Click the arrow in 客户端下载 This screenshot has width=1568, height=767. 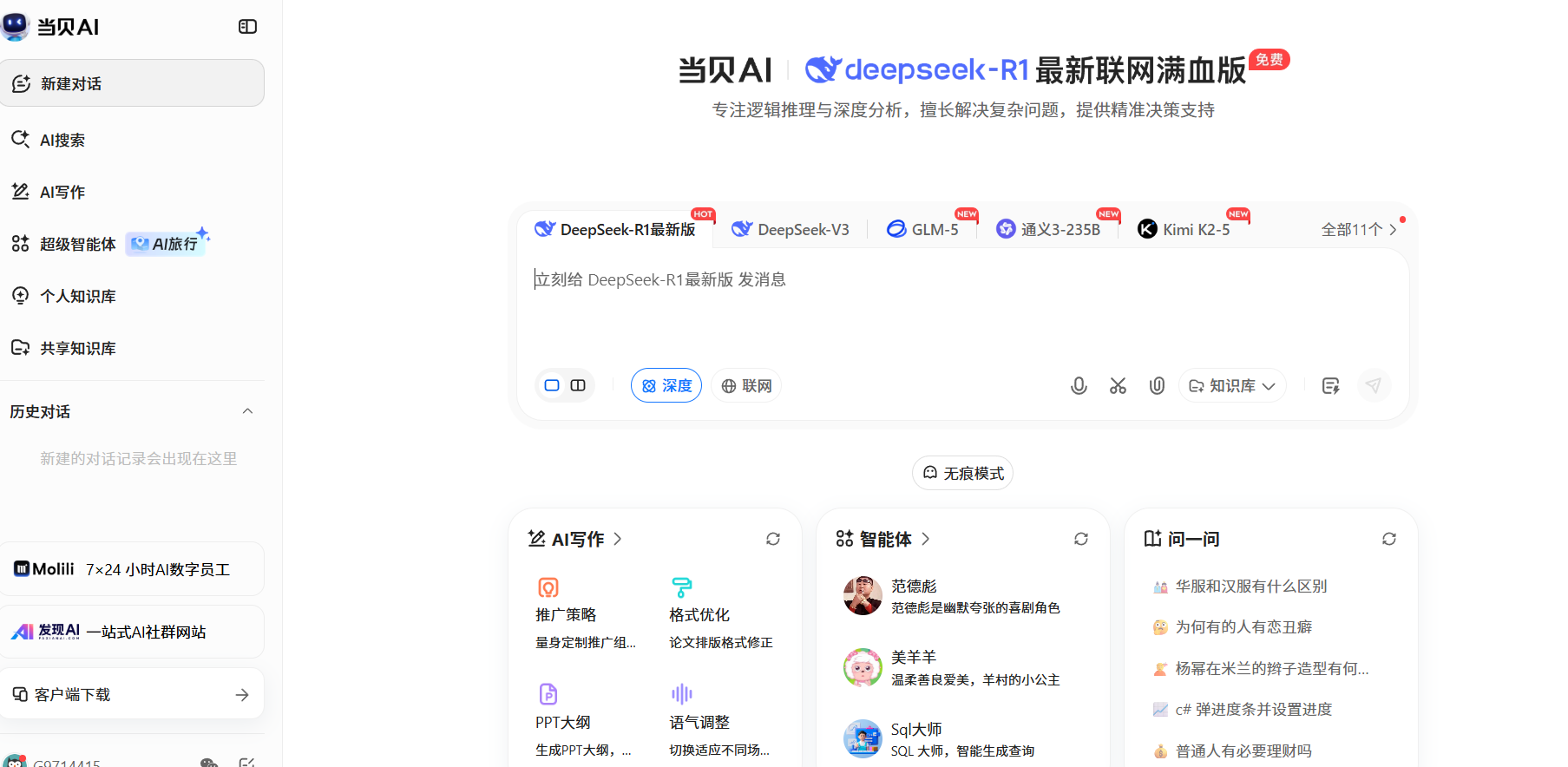point(242,695)
